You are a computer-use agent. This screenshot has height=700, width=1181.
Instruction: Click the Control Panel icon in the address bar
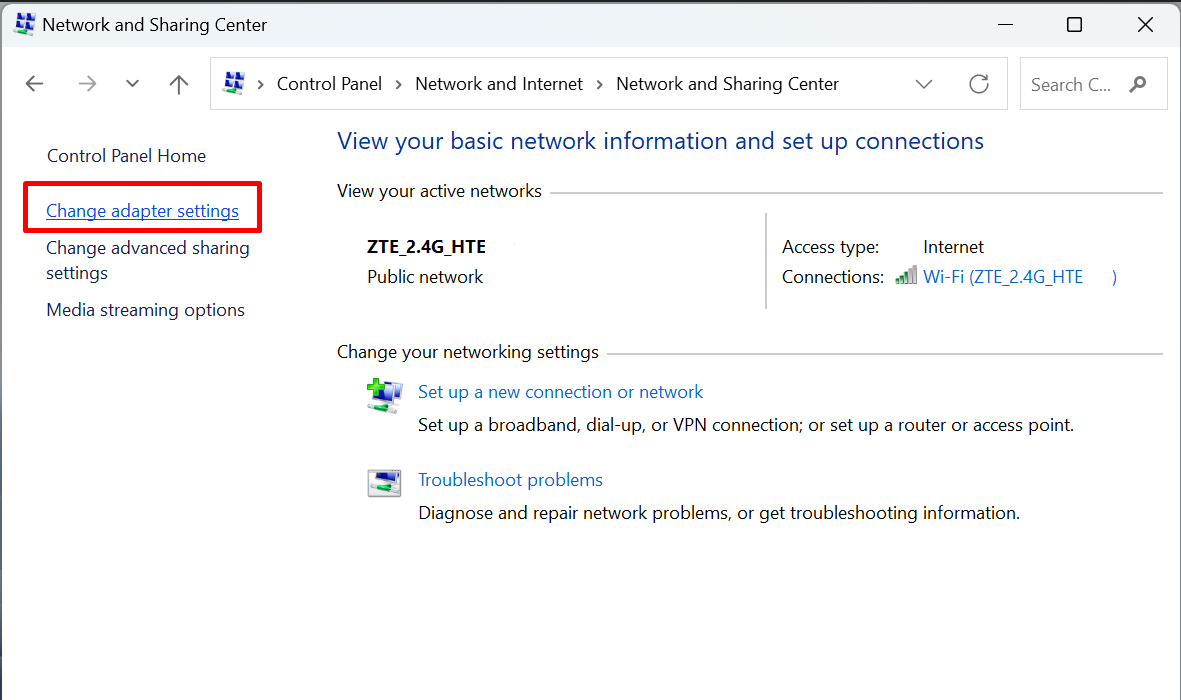232,83
